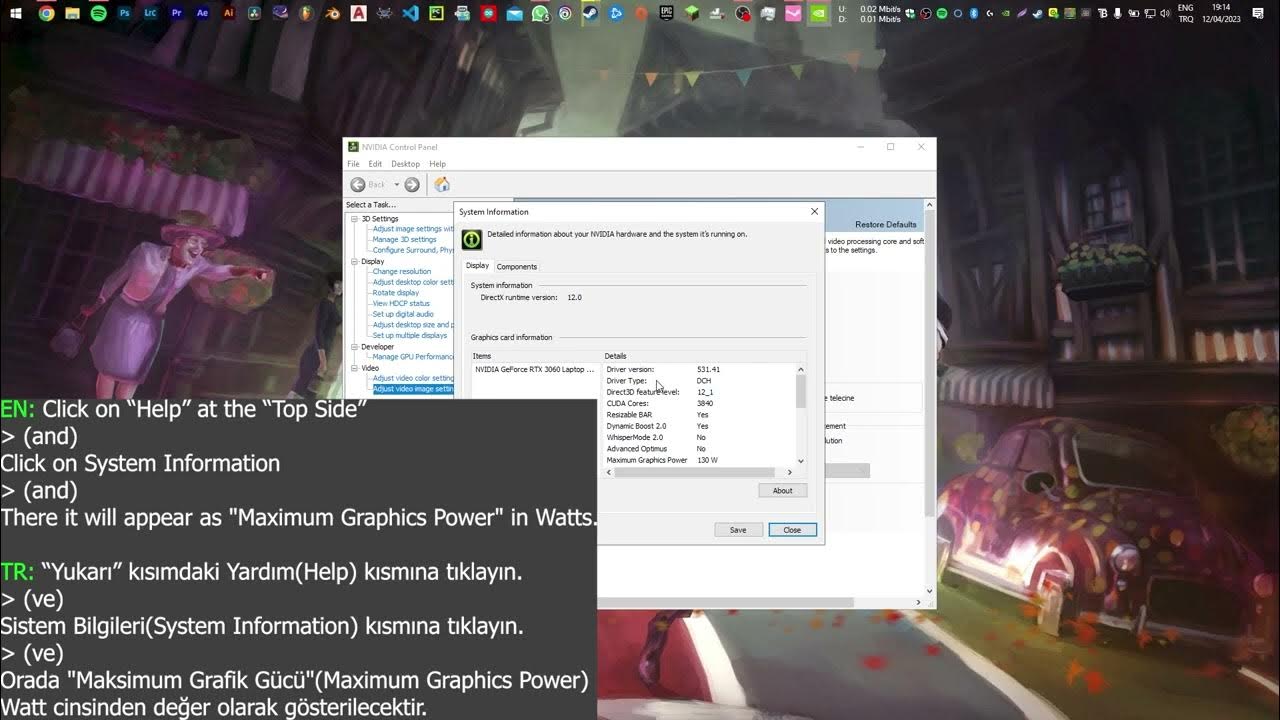Open Visual Studio Code from the taskbar
Screen dimensions: 1280x720
[410, 14]
